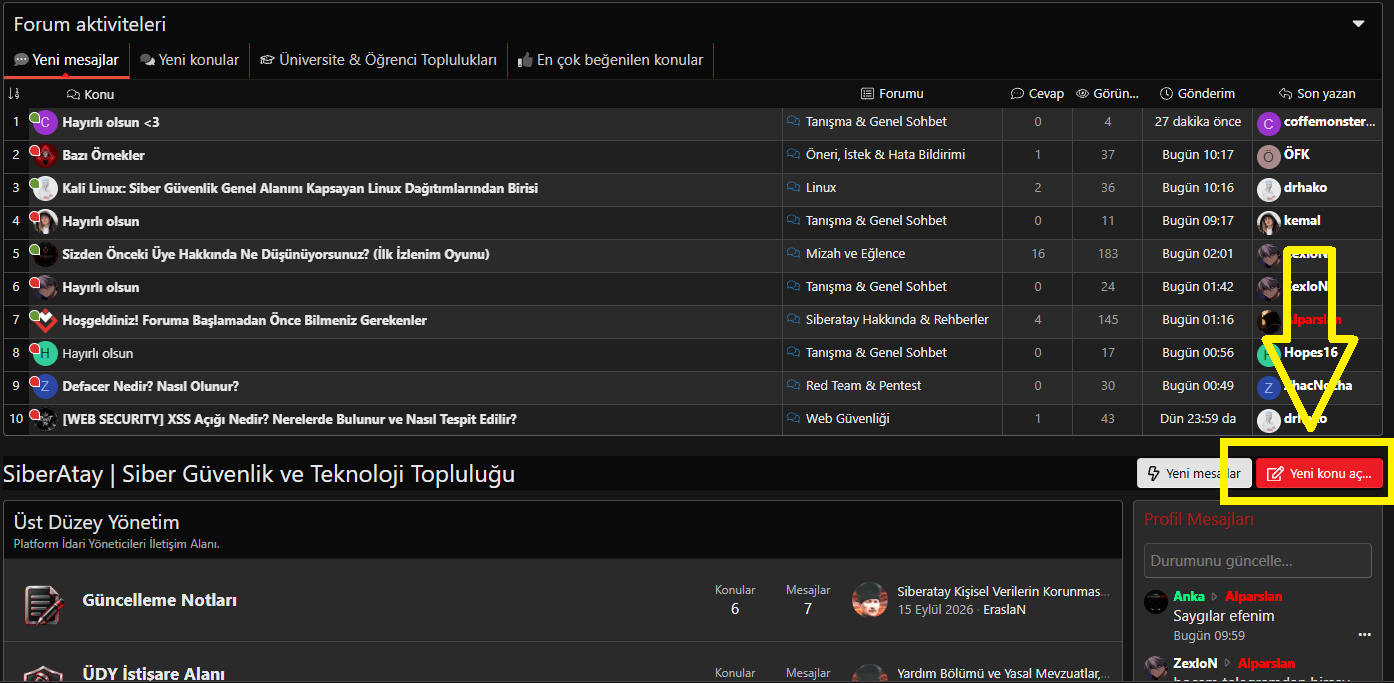Open "Defacer Nedir? Nasıl Olunur?" thread
1394x683 pixels.
click(x=150, y=386)
